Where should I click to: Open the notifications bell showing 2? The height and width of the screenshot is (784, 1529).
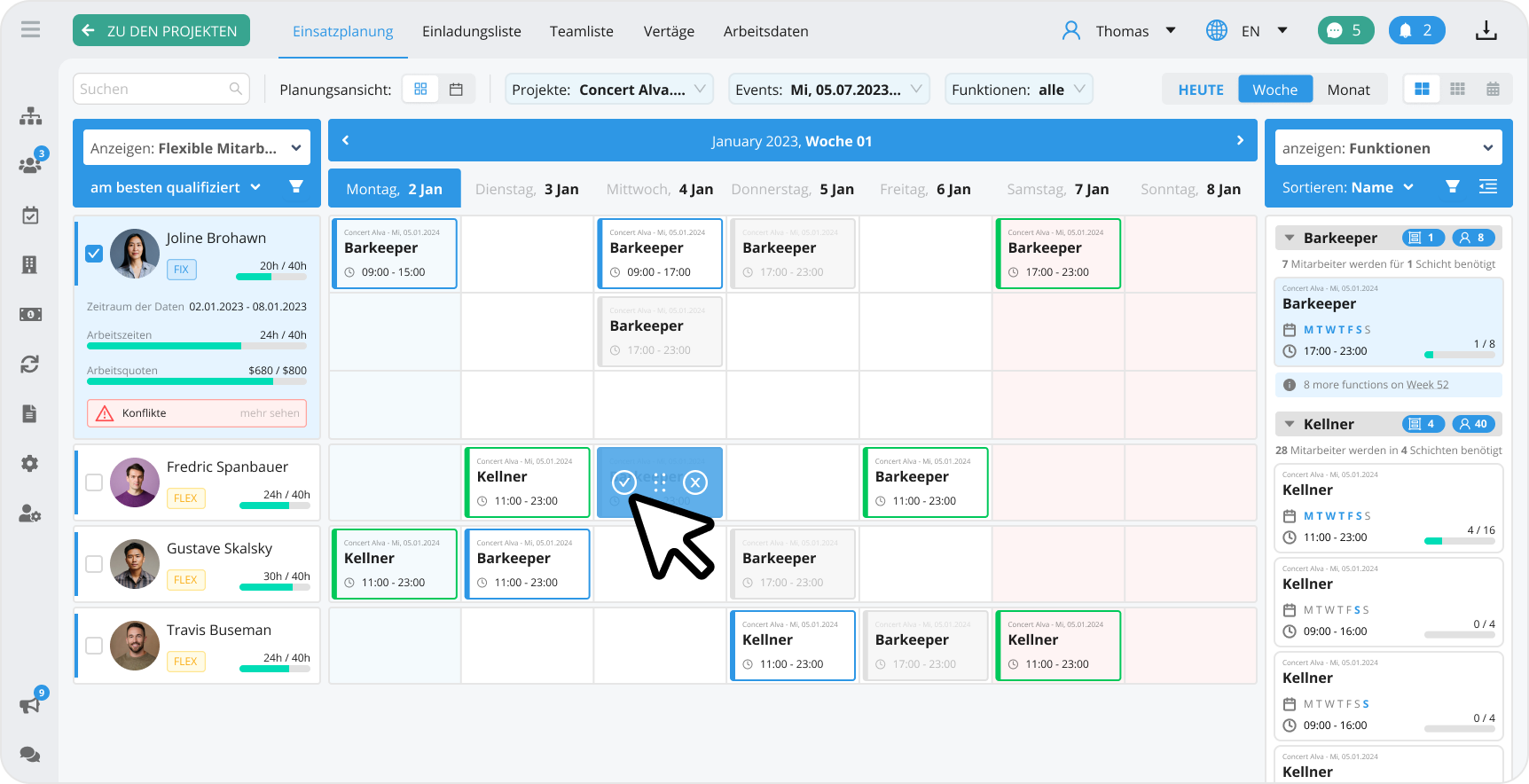[1416, 30]
